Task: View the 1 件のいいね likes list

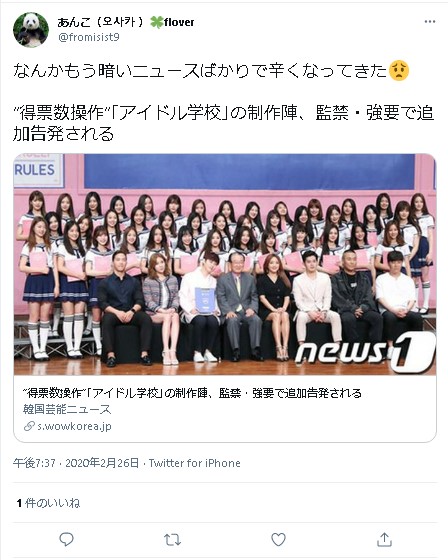Action: [x=48, y=503]
